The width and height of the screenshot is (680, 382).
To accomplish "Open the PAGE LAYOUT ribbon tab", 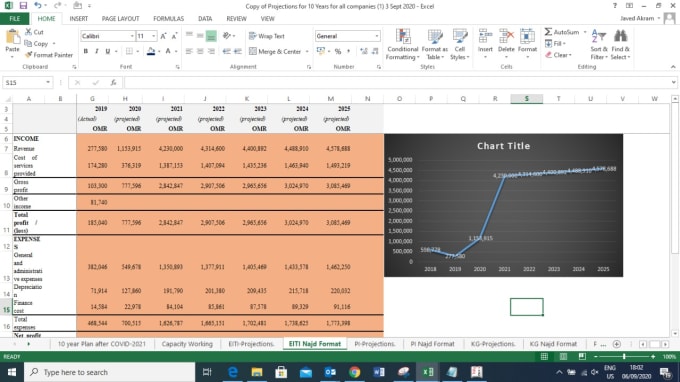I will click(x=121, y=19).
